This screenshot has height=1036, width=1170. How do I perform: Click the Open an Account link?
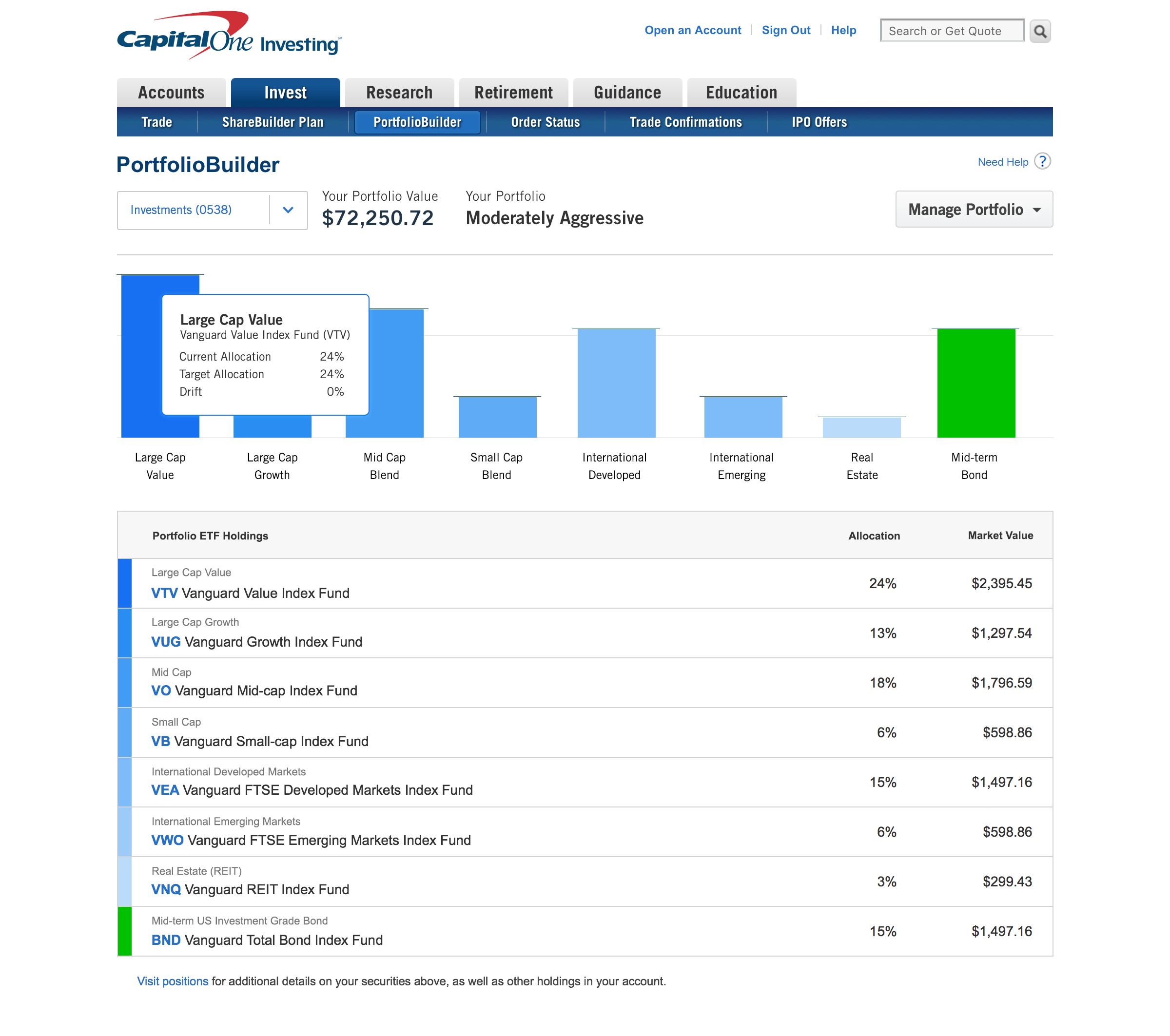692,30
